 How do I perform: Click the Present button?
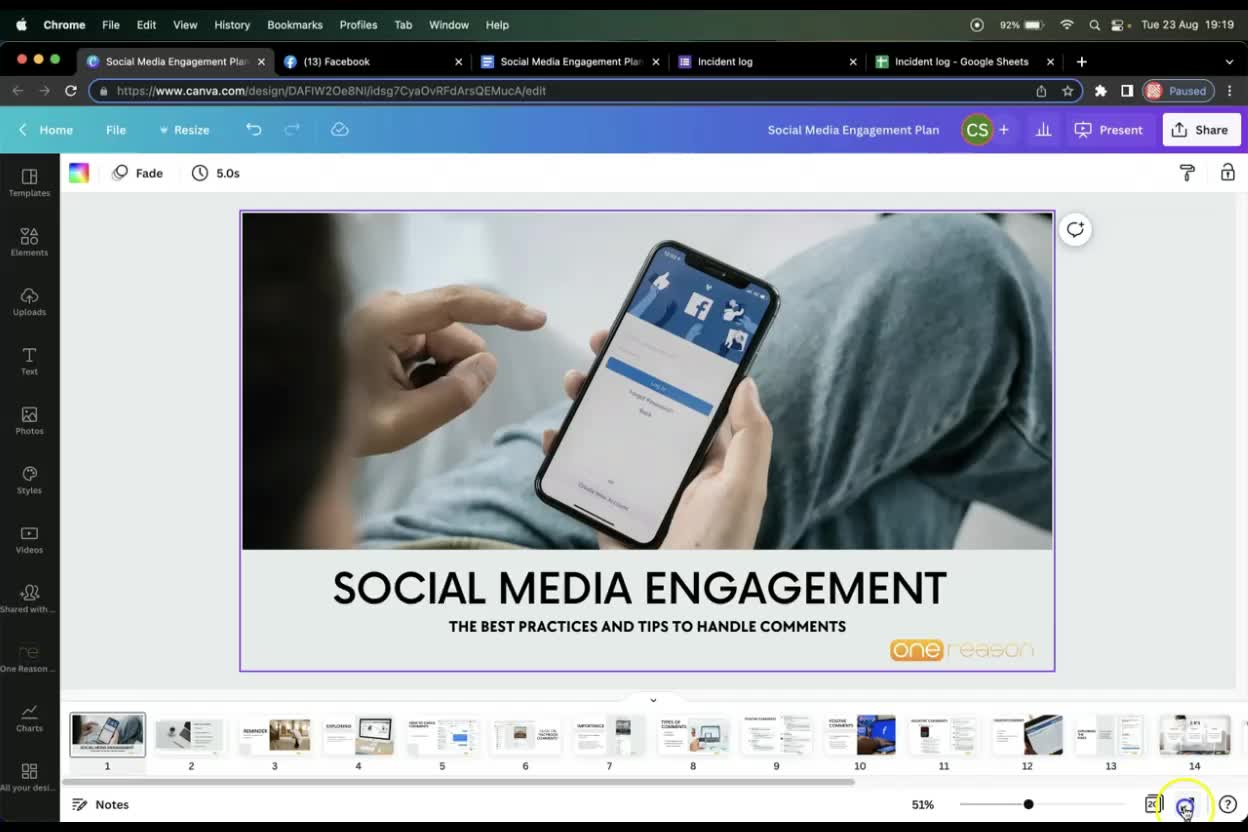pos(1109,129)
